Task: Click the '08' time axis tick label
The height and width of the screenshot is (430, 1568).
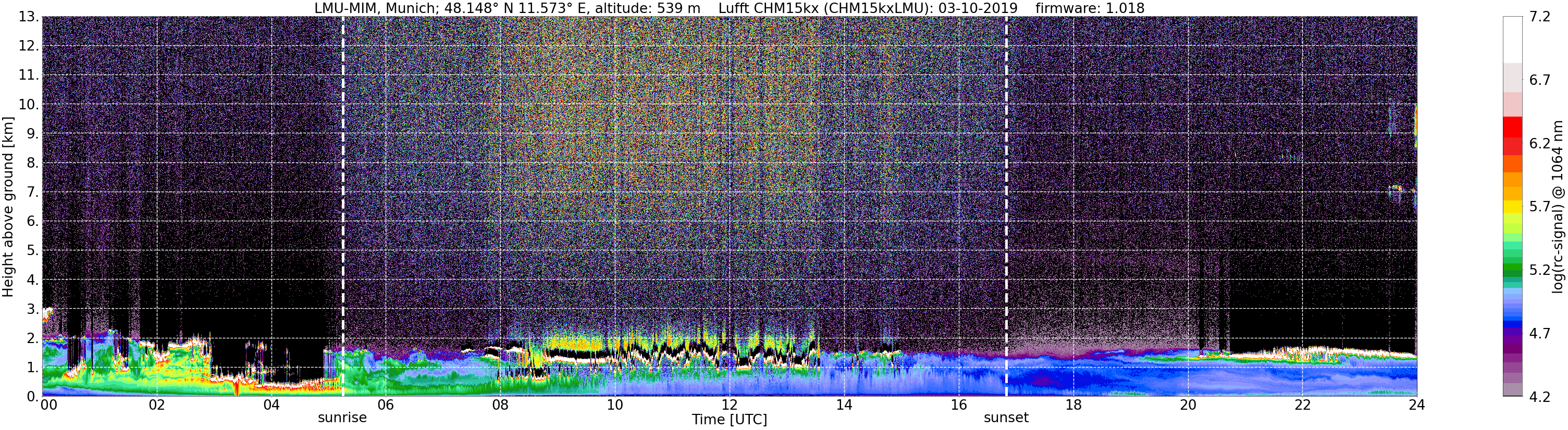Action: tap(500, 405)
